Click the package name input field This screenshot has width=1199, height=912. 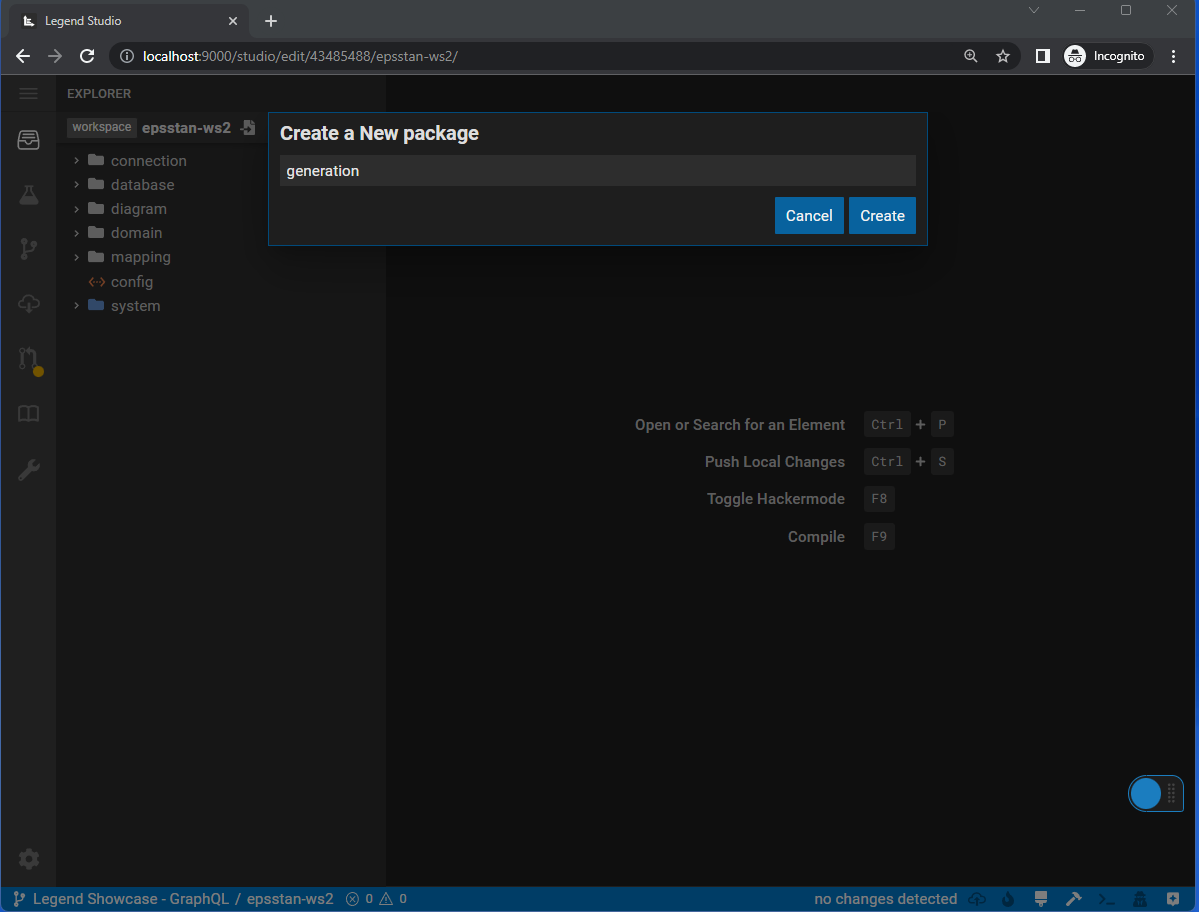(x=597, y=170)
